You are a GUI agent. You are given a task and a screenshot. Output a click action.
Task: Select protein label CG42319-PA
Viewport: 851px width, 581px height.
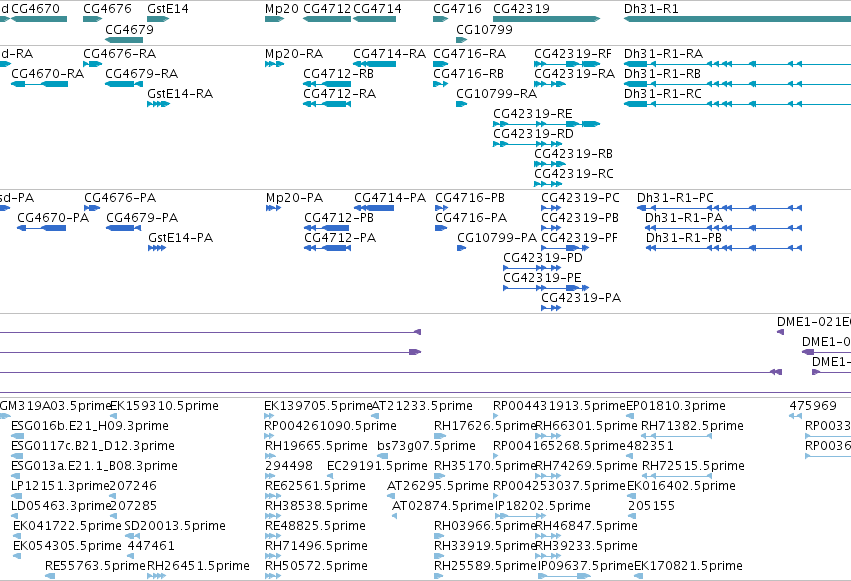pos(581,297)
